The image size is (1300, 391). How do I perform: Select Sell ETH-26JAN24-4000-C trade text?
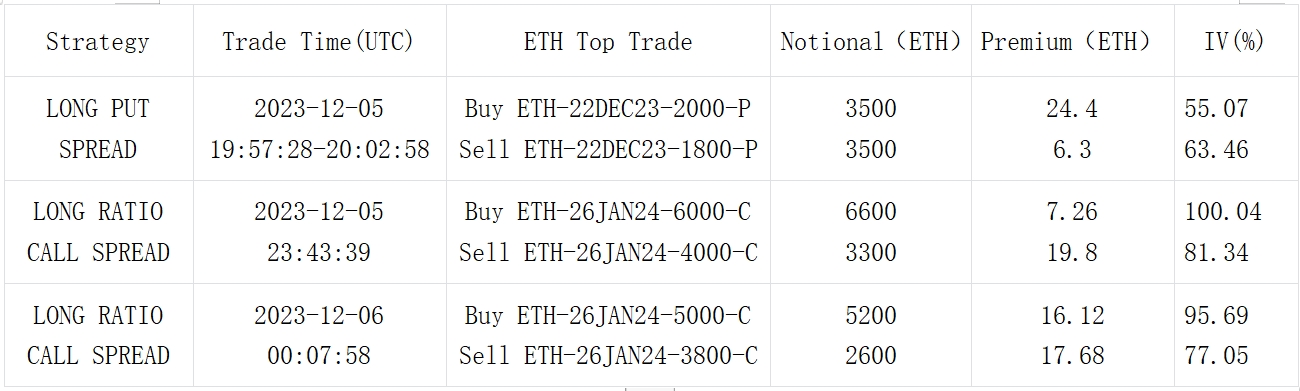coord(608,253)
